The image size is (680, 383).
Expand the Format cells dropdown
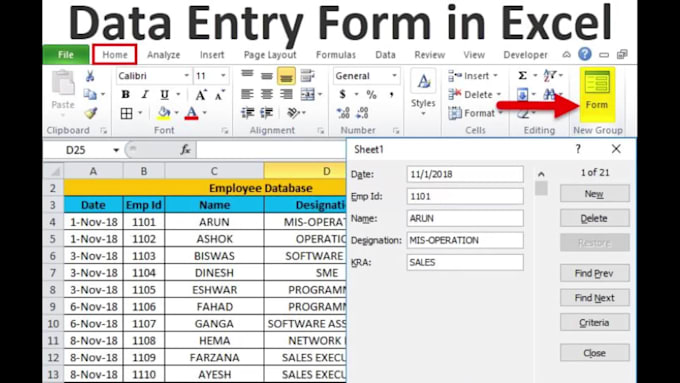coord(500,113)
